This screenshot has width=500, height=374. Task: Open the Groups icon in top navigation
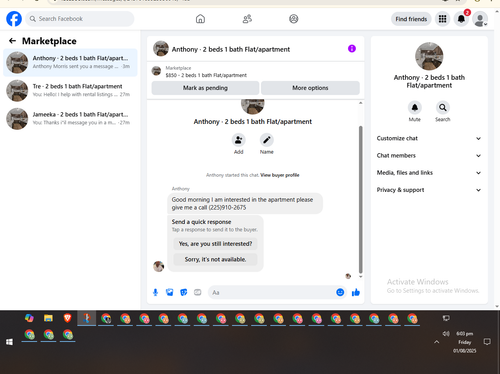tap(294, 19)
